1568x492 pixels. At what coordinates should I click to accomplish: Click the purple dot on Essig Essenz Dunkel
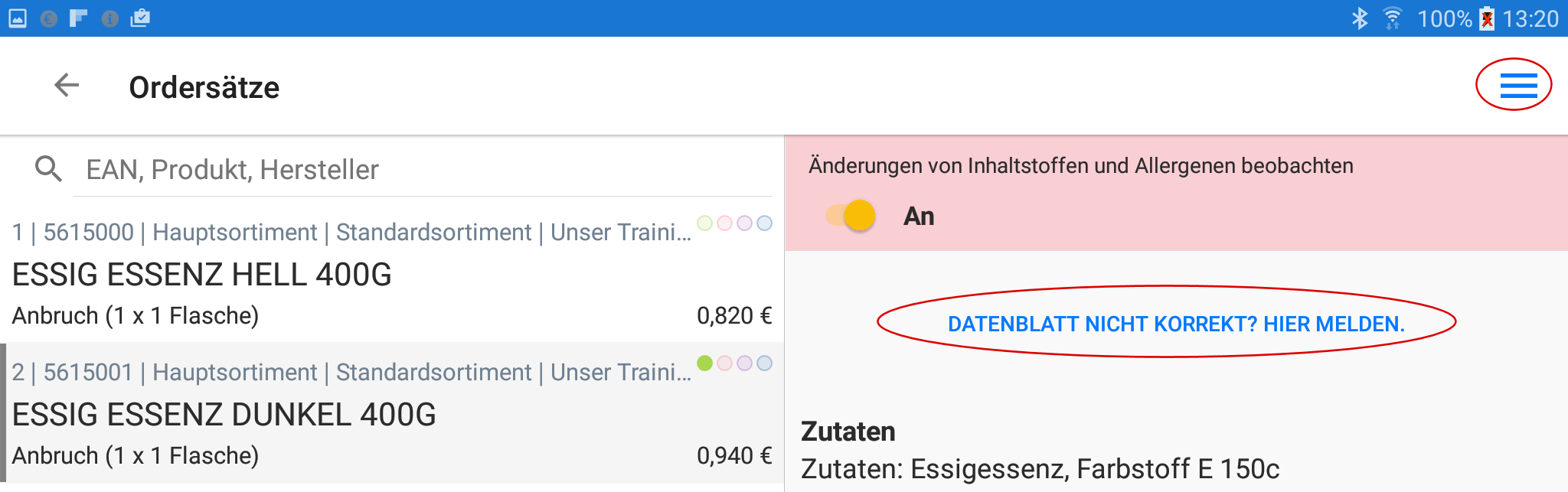click(744, 363)
